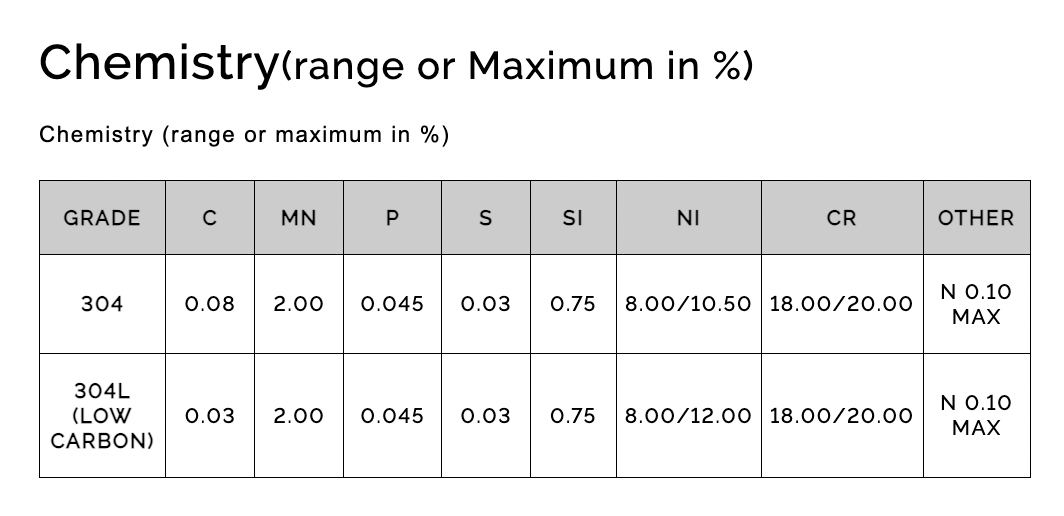Click the 0.045 phosphorus value for 304L
The image size is (1064, 516).
point(392,415)
